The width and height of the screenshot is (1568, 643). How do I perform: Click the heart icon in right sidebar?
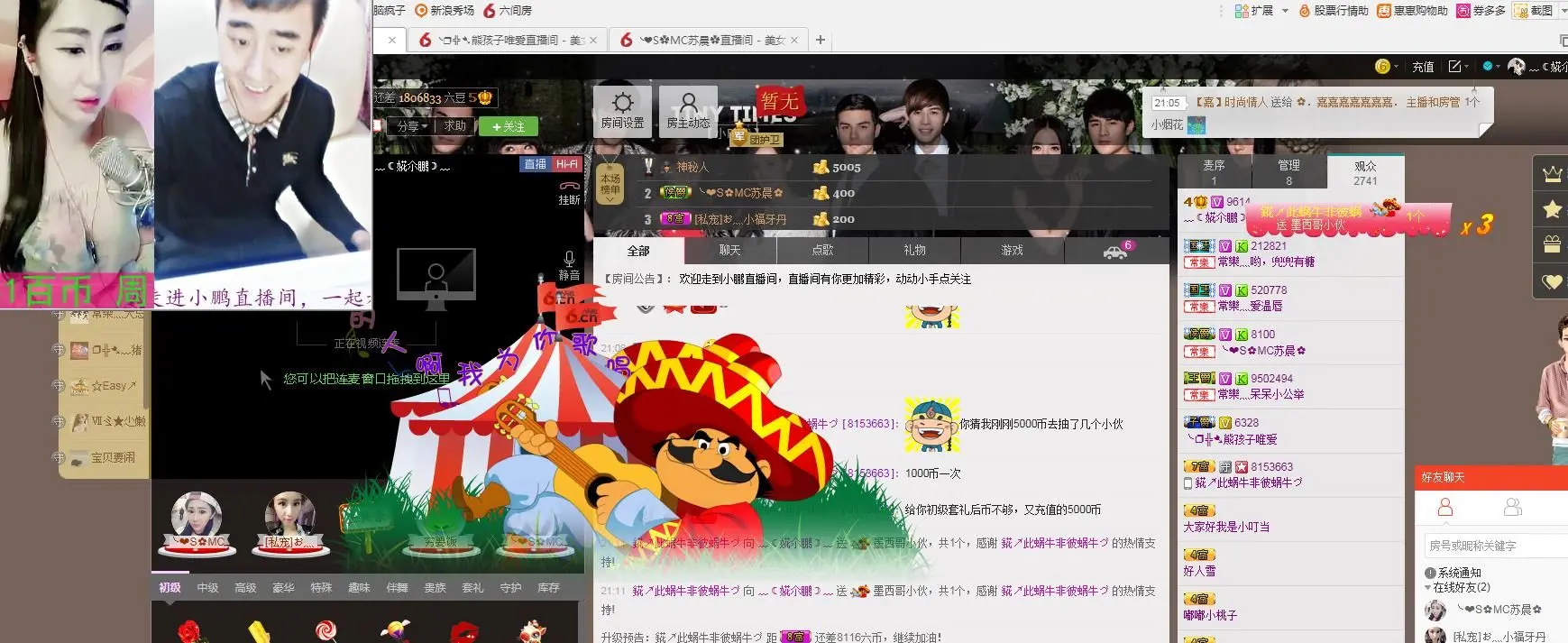tap(1552, 281)
